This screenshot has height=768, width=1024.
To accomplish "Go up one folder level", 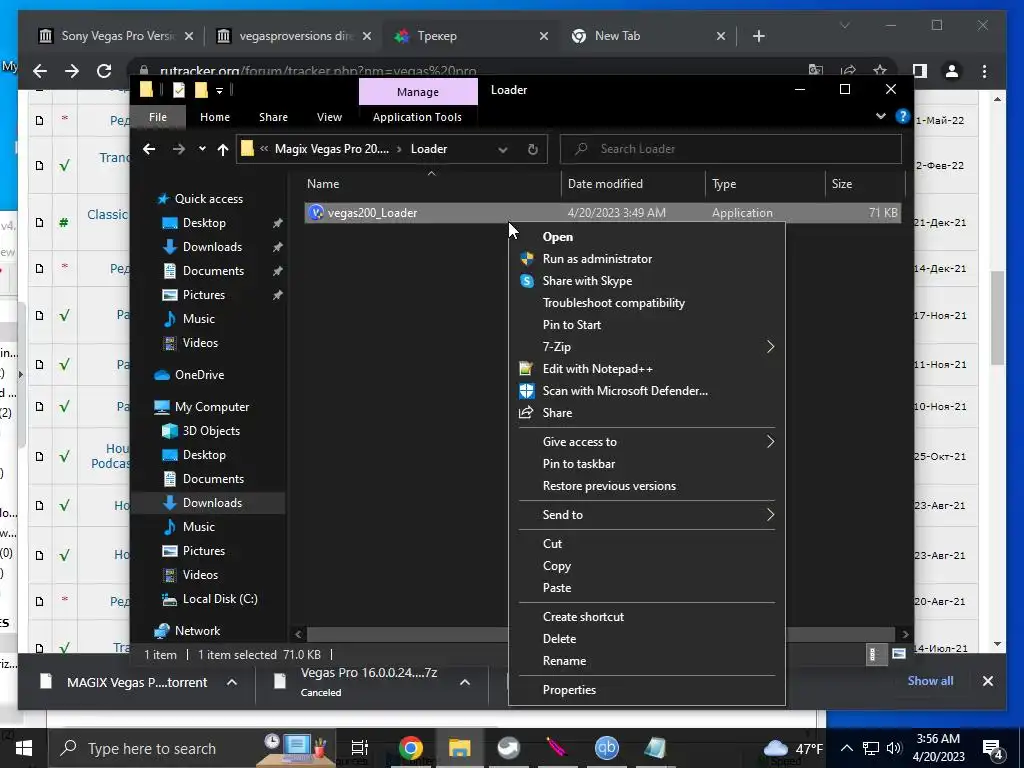I will tap(223, 150).
